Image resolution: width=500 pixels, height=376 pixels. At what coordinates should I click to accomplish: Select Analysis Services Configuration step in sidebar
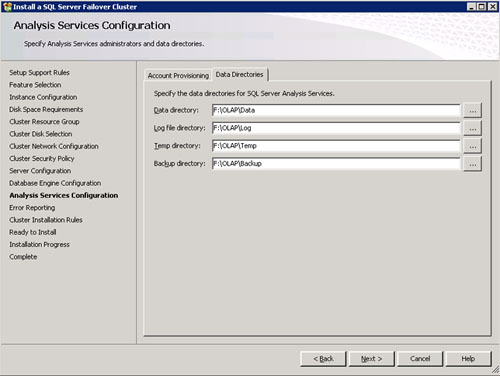64,196
